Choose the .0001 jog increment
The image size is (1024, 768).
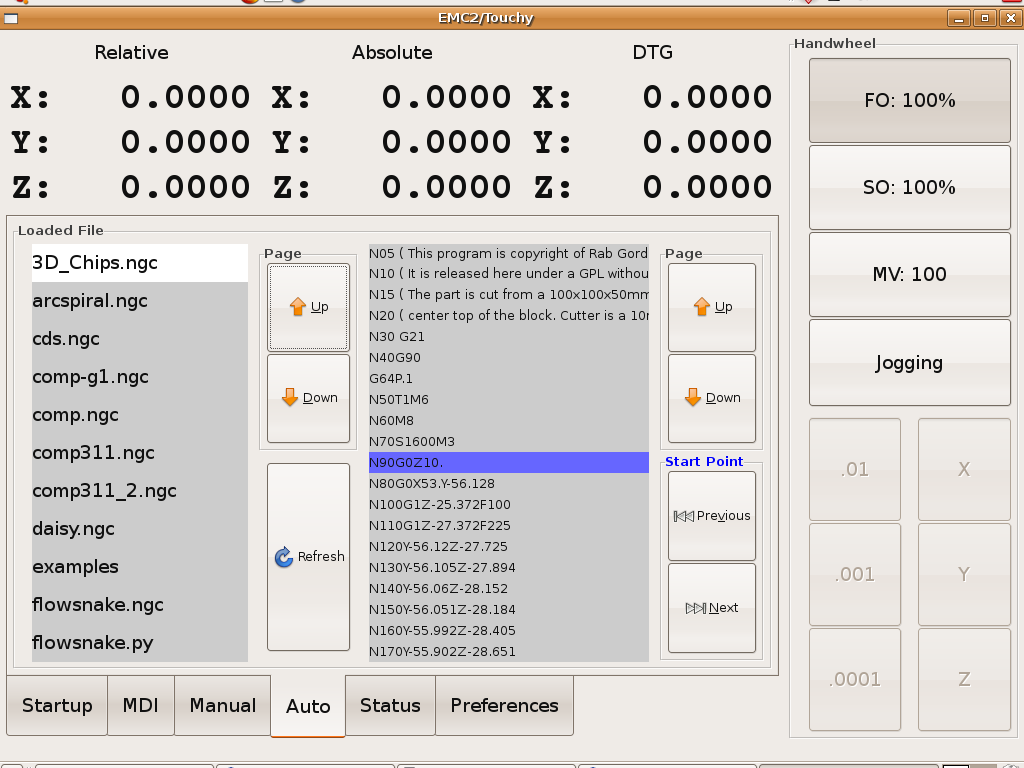[x=855, y=680]
